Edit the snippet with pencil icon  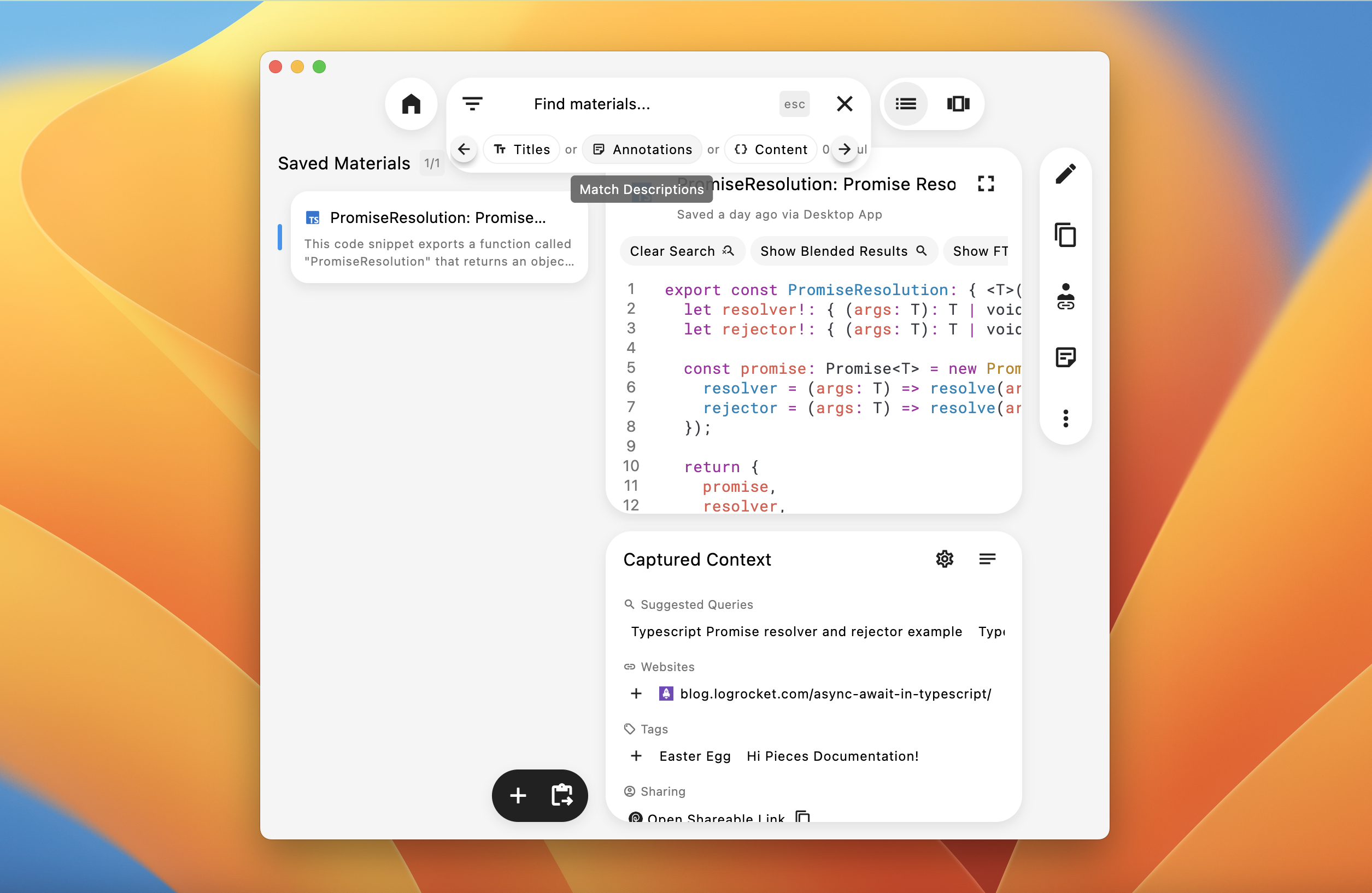click(1065, 174)
